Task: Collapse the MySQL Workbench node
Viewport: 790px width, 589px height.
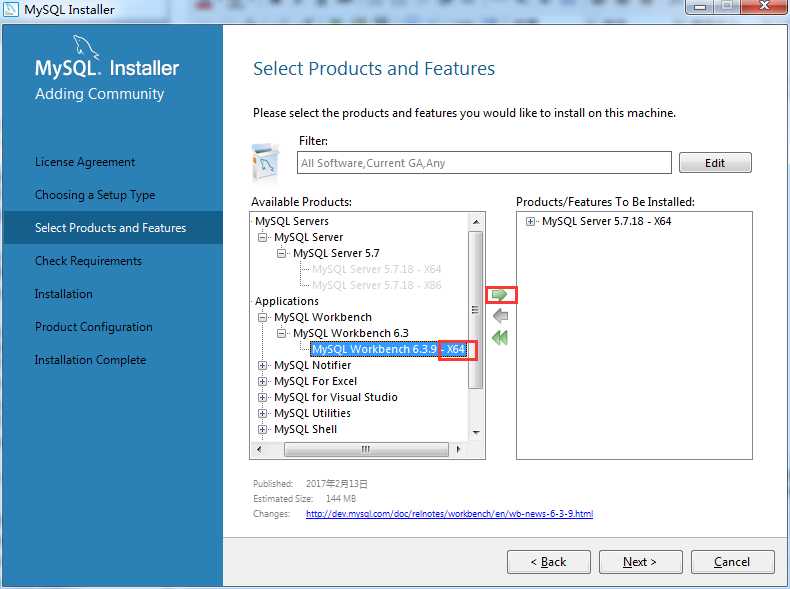Action: (x=262, y=317)
